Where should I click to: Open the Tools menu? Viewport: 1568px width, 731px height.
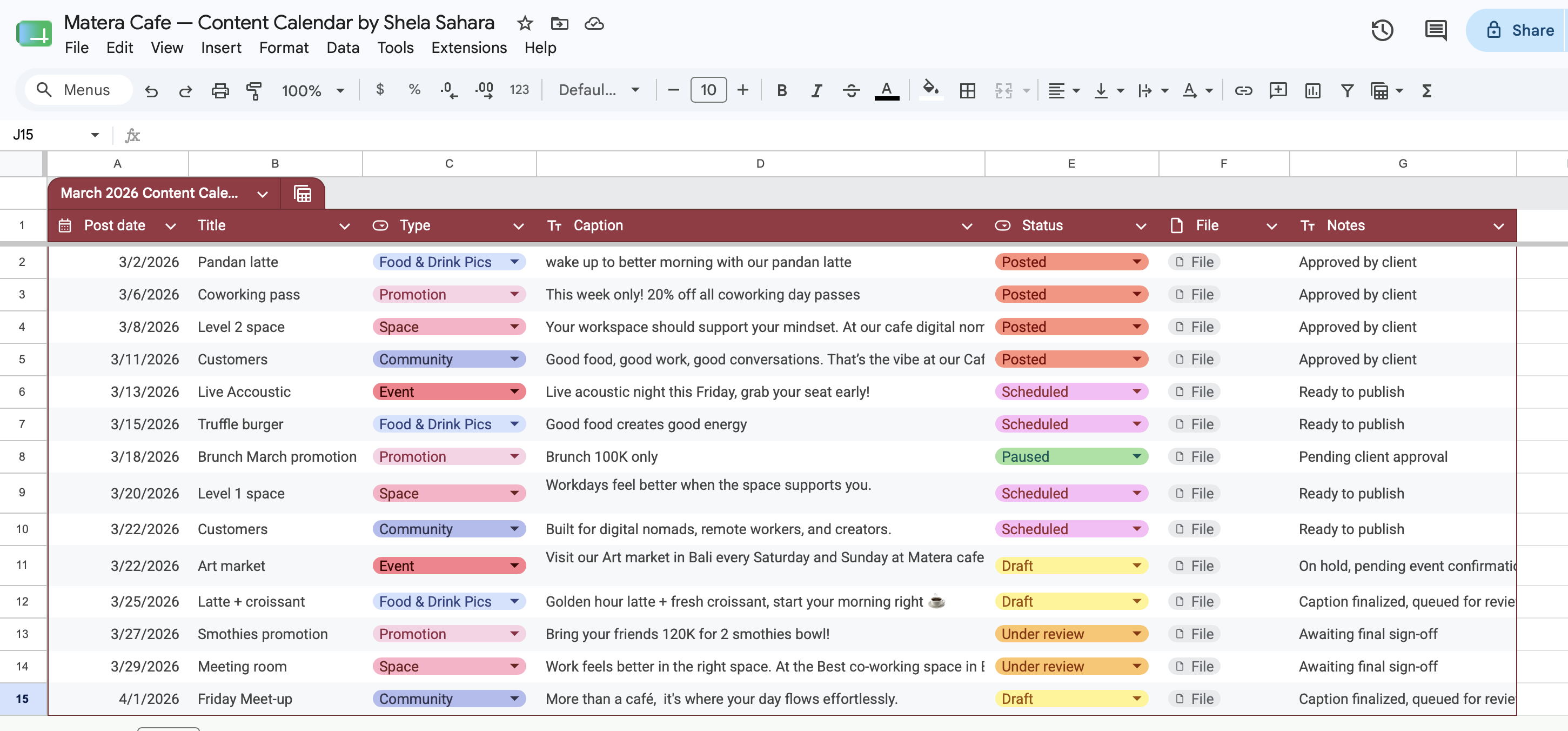tap(395, 48)
